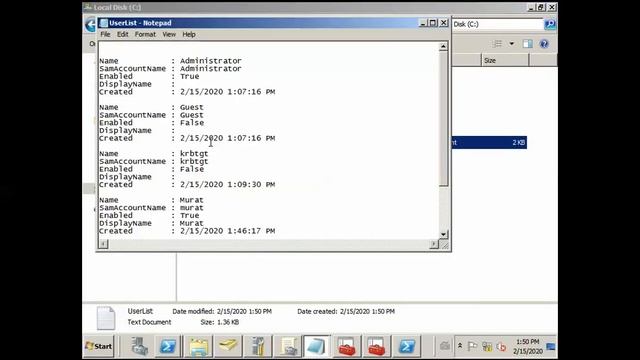This screenshot has height=360, width=640.
Task: Open Notepad's File menu
Action: tap(105, 34)
